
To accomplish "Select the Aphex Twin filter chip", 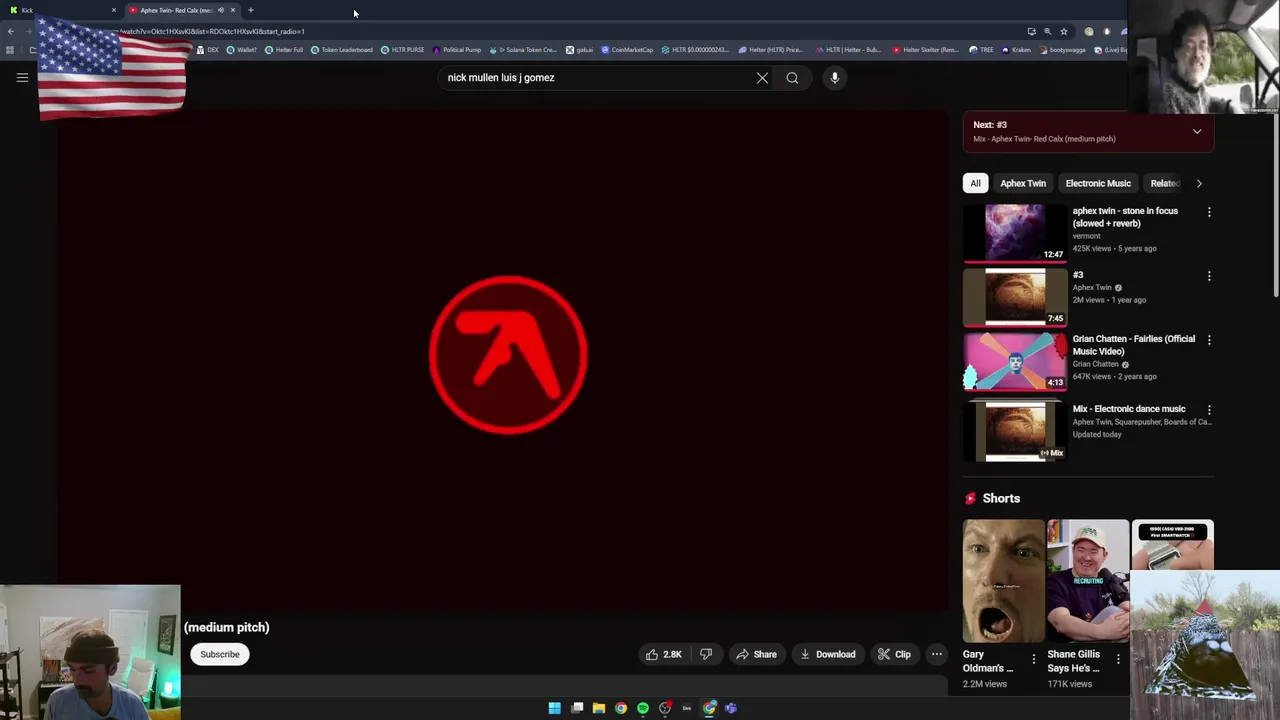I will click(x=1023, y=183).
